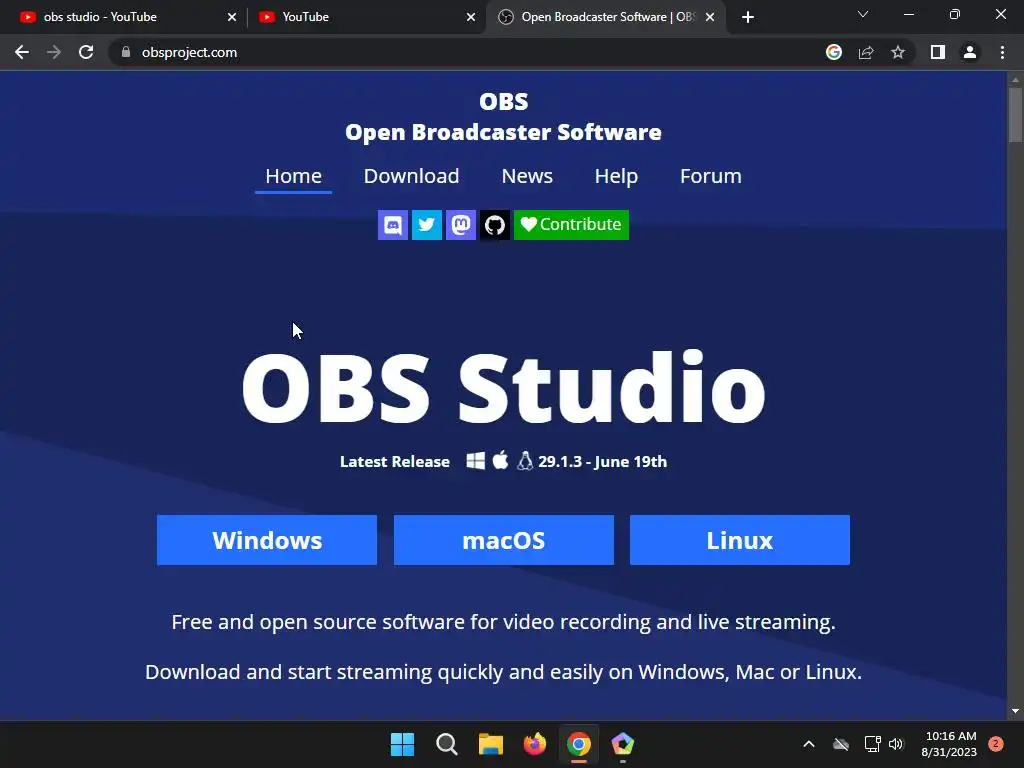Image resolution: width=1024 pixels, height=768 pixels.
Task: Open the Forum navigation link
Action: [711, 176]
